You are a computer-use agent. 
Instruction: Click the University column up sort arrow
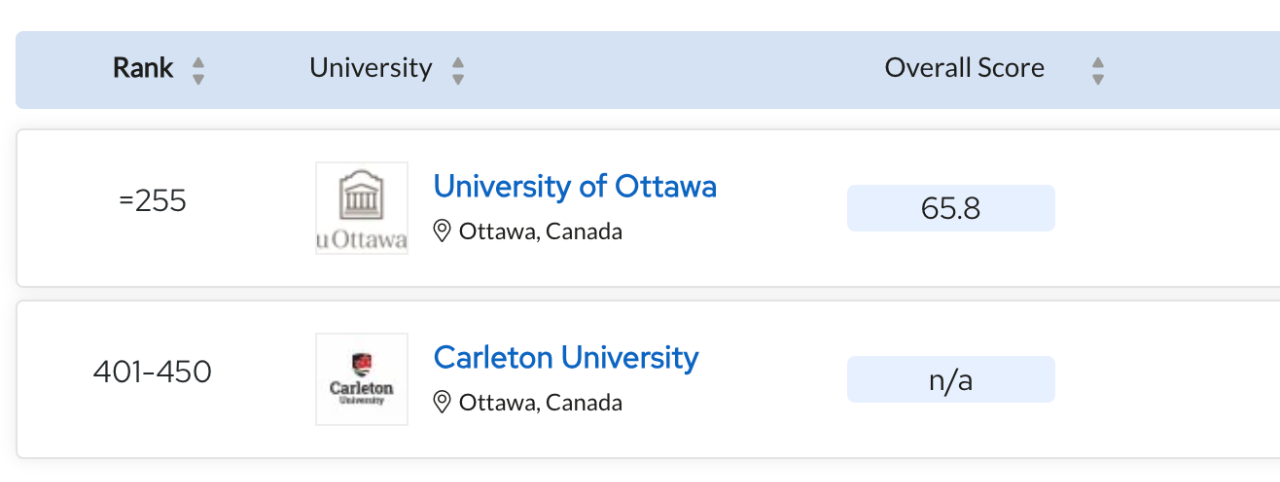458,62
